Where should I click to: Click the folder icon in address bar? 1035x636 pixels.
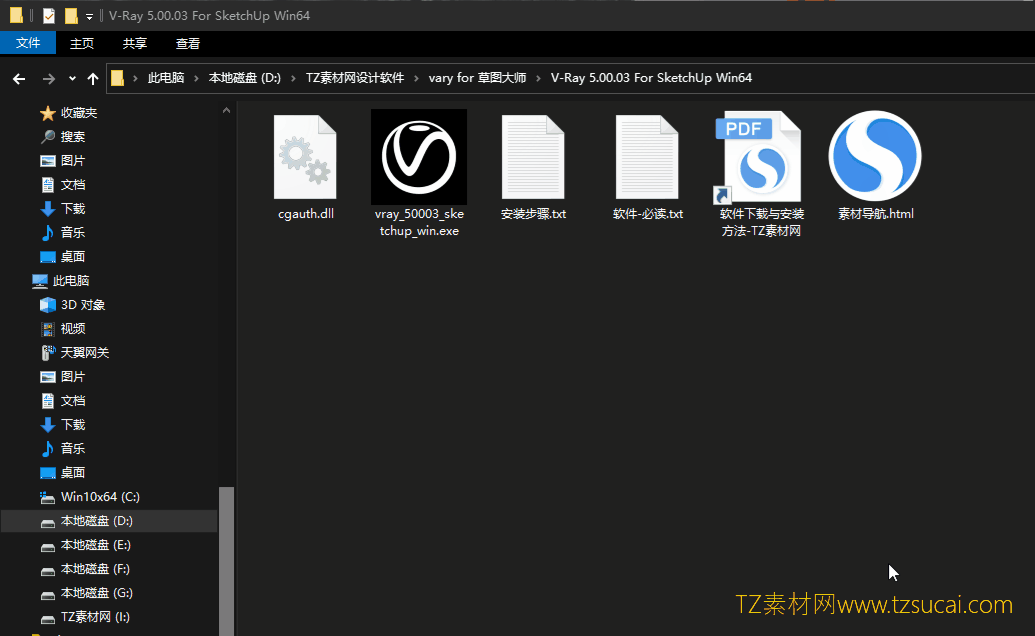tap(117, 78)
